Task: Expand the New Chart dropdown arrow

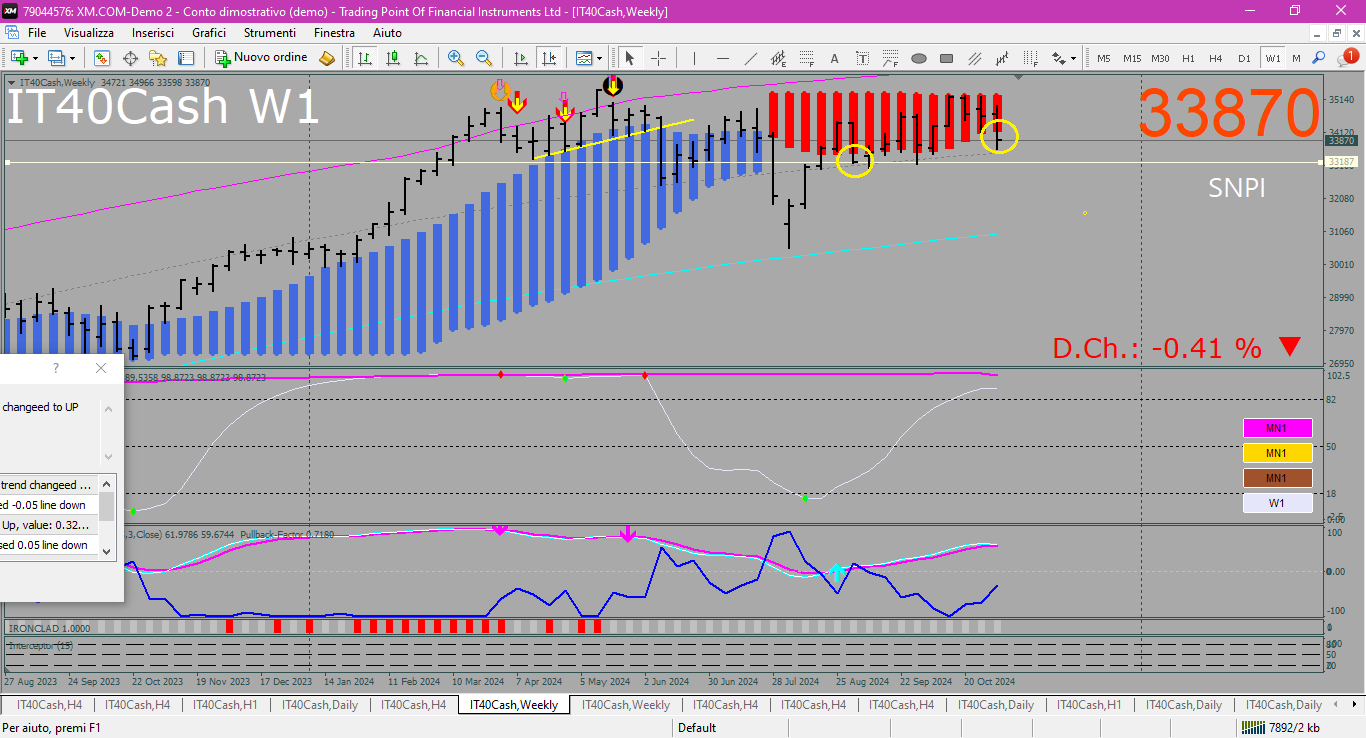Action: 36,58
